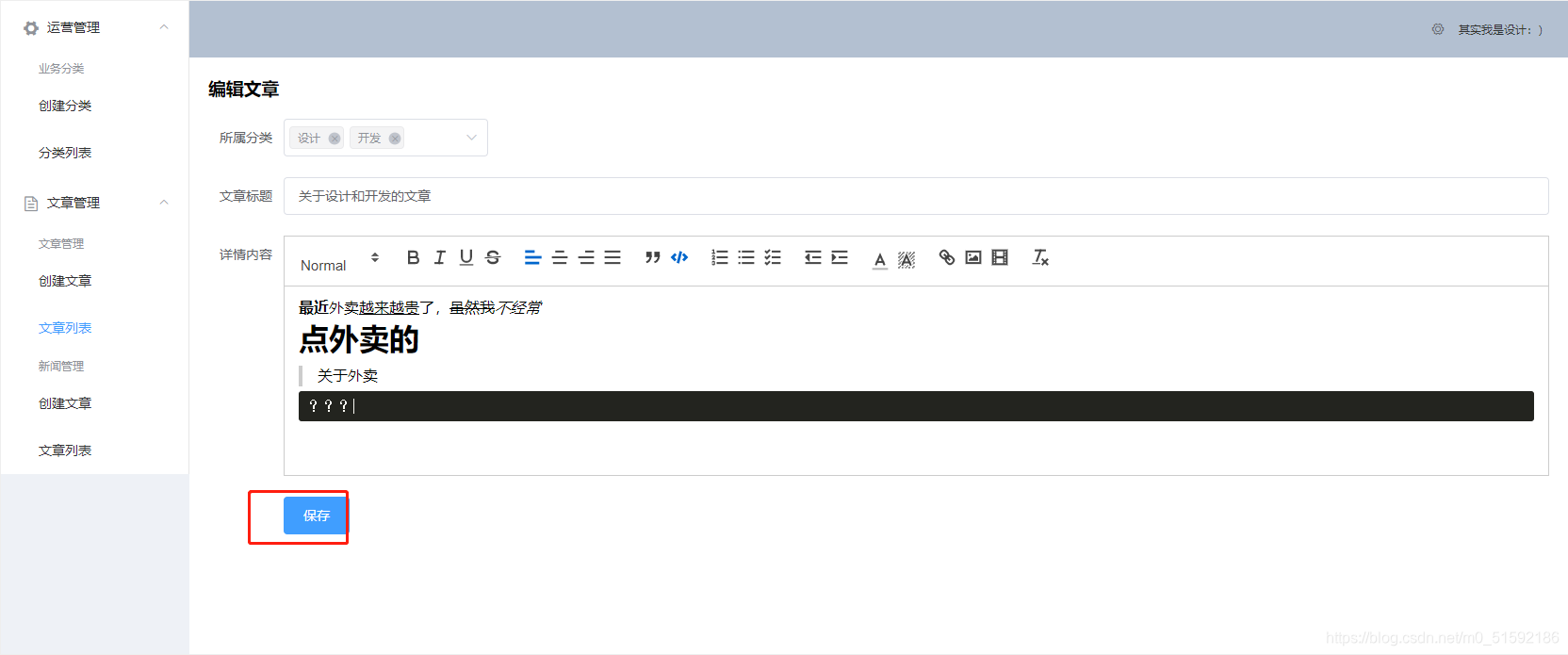Toggle underline formatting in editor toolbar
This screenshot has width=1568, height=655.
[x=465, y=257]
